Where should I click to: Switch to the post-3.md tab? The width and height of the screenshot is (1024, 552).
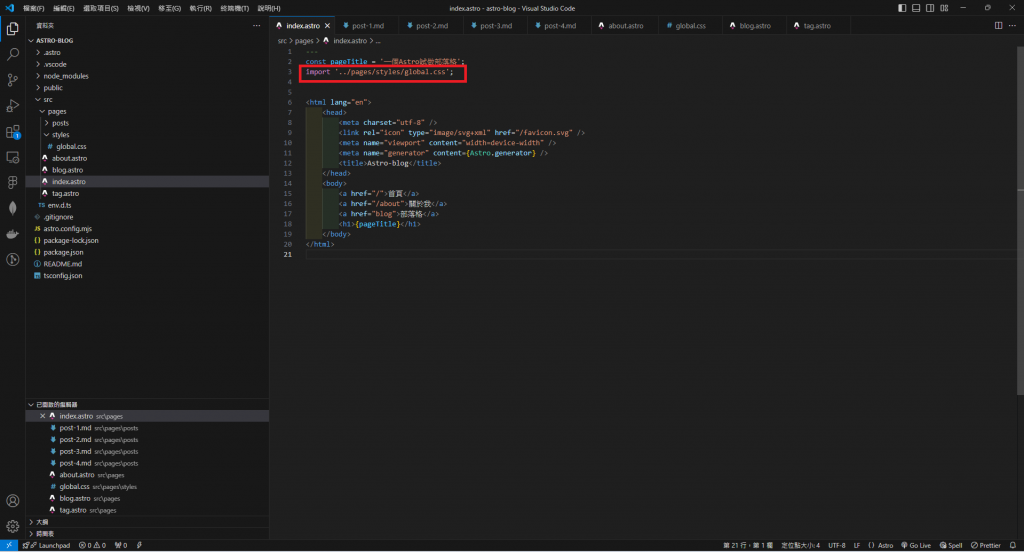[495, 25]
